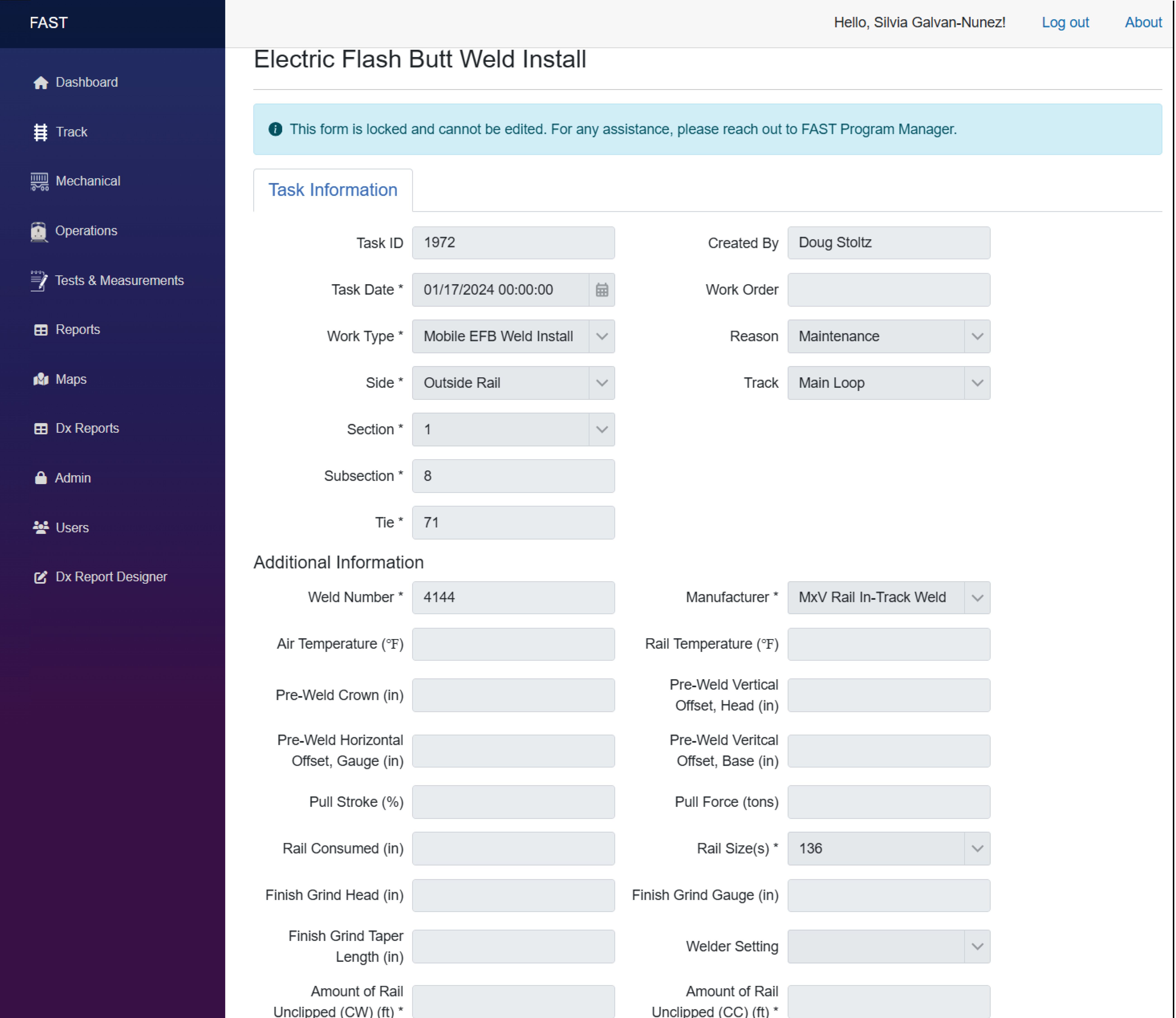Click Pre-Weld Veritcal Offset, Base field
1176x1018 pixels.
pyautogui.click(x=889, y=752)
